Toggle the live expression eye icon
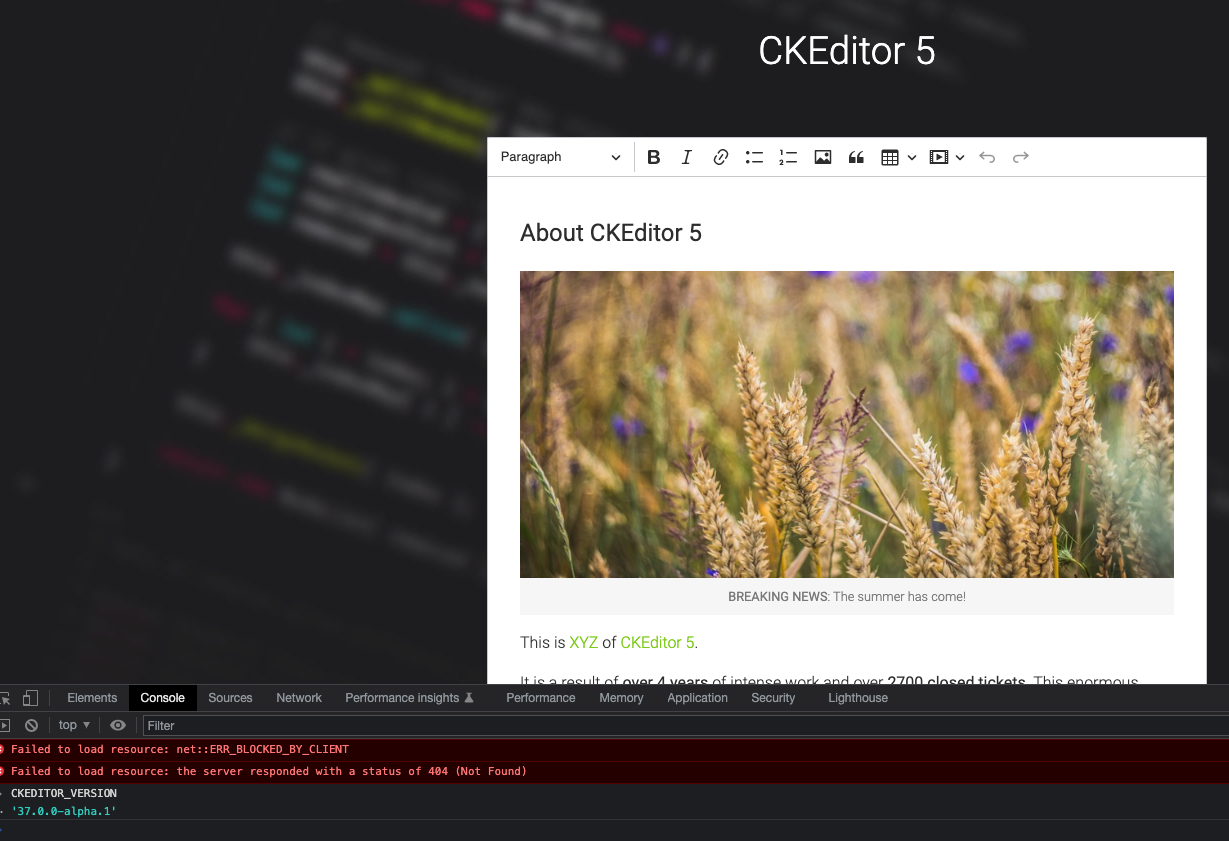This screenshot has height=841, width=1229. tap(118, 724)
